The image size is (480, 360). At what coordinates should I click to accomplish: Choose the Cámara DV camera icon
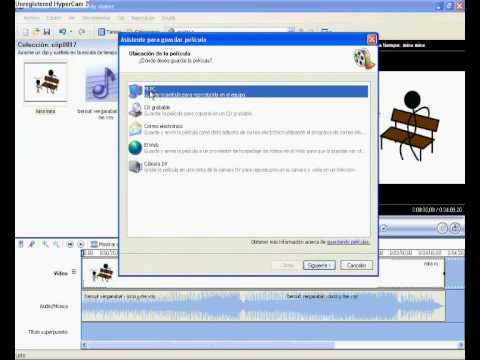click(x=135, y=166)
